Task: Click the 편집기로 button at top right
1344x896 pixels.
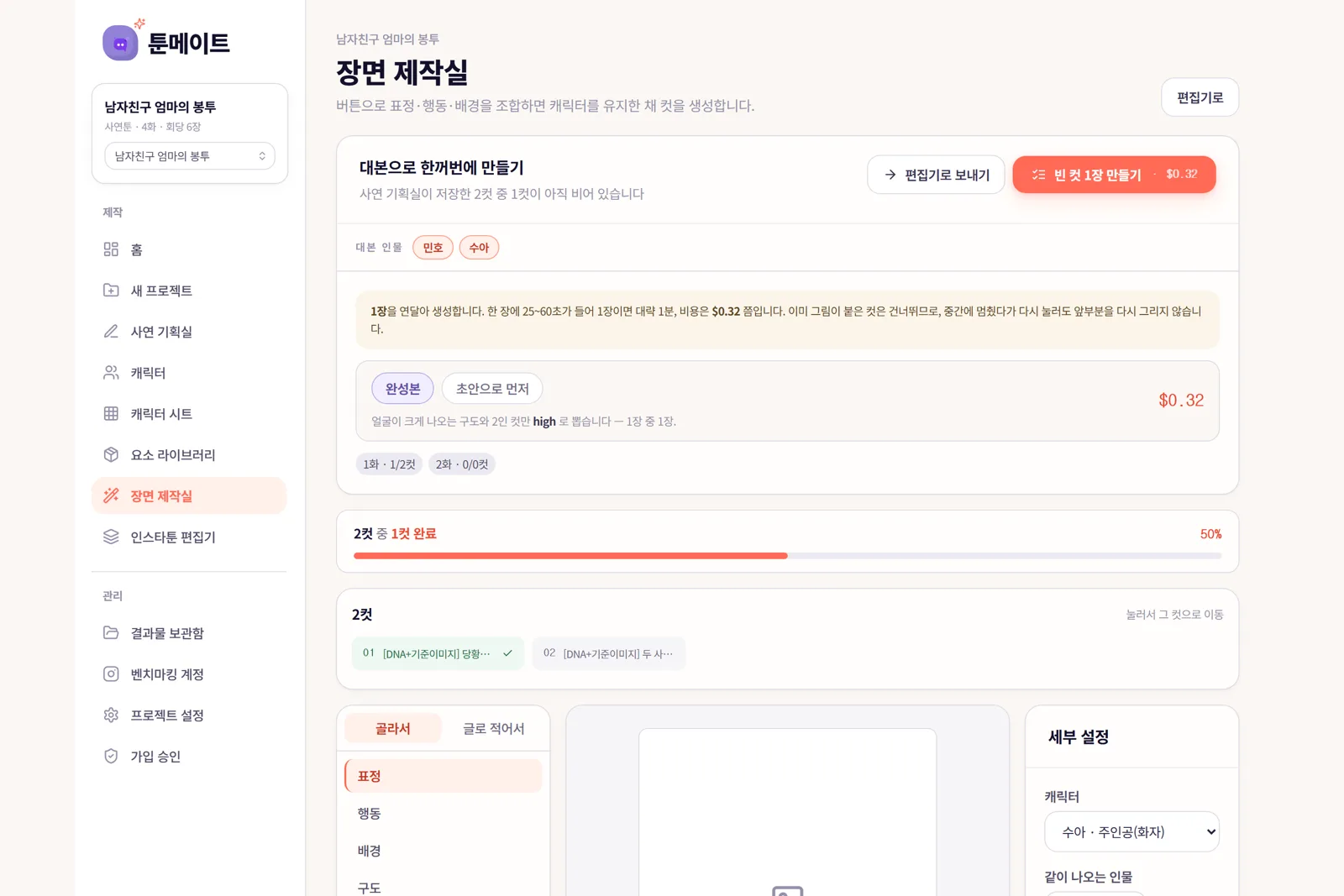Action: coord(1200,97)
